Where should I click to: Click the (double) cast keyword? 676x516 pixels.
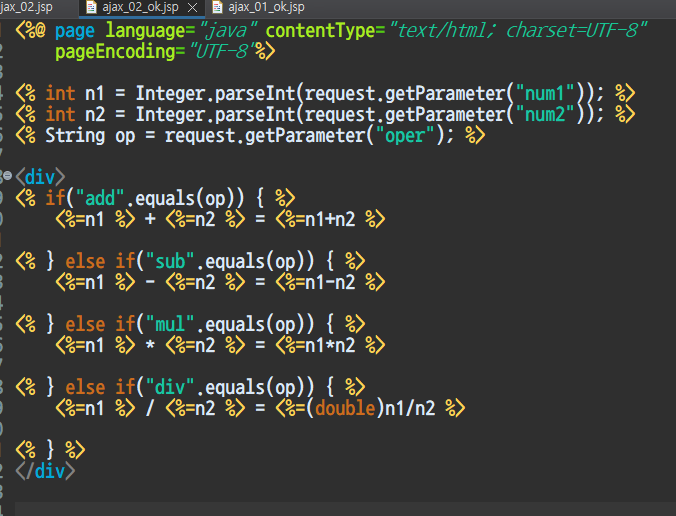345,408
